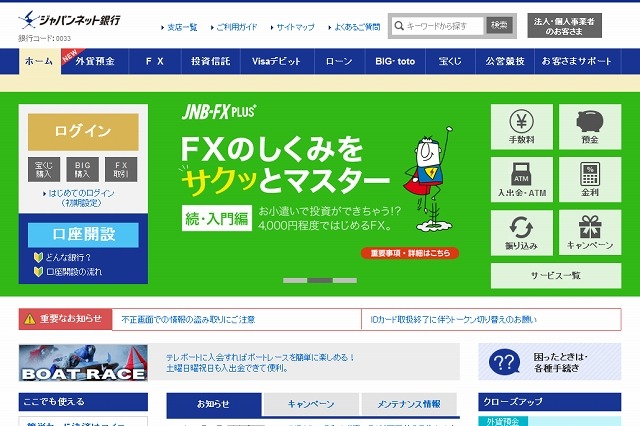Image resolution: width=640 pixels, height=426 pixels.
Task: Select the middle carousel slide indicator
Action: tap(320, 280)
